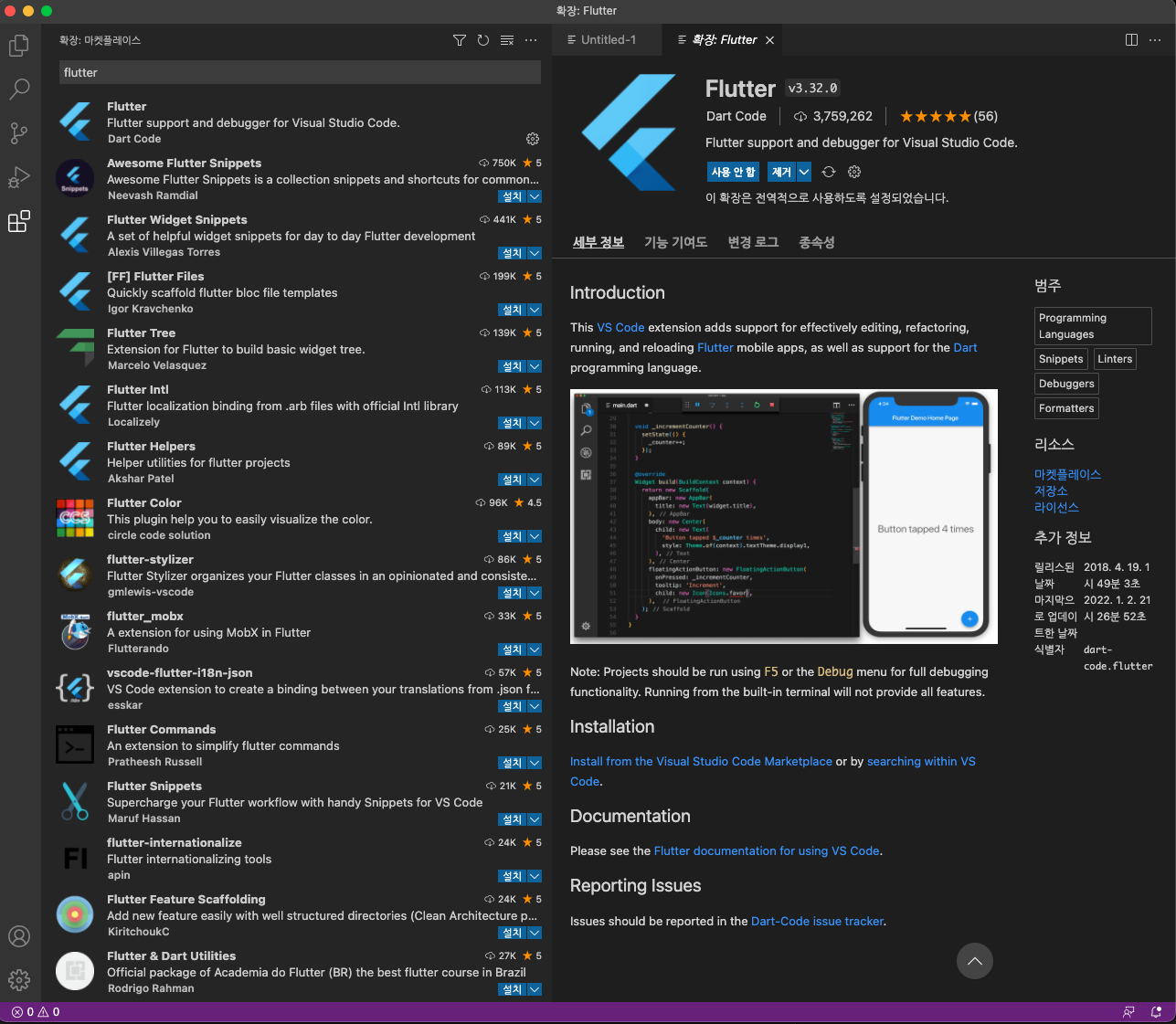Open install dropdown for flutter_mobx
Image resolution: width=1176 pixels, height=1024 pixels.
coord(535,649)
